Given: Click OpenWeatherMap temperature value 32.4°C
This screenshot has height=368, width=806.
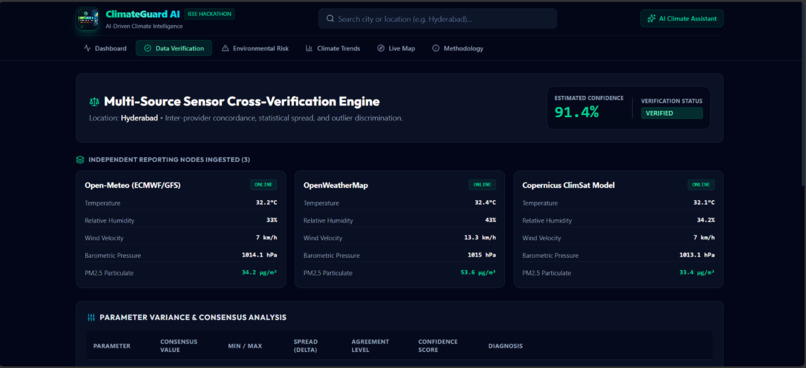Looking at the screenshot, I should [485, 203].
